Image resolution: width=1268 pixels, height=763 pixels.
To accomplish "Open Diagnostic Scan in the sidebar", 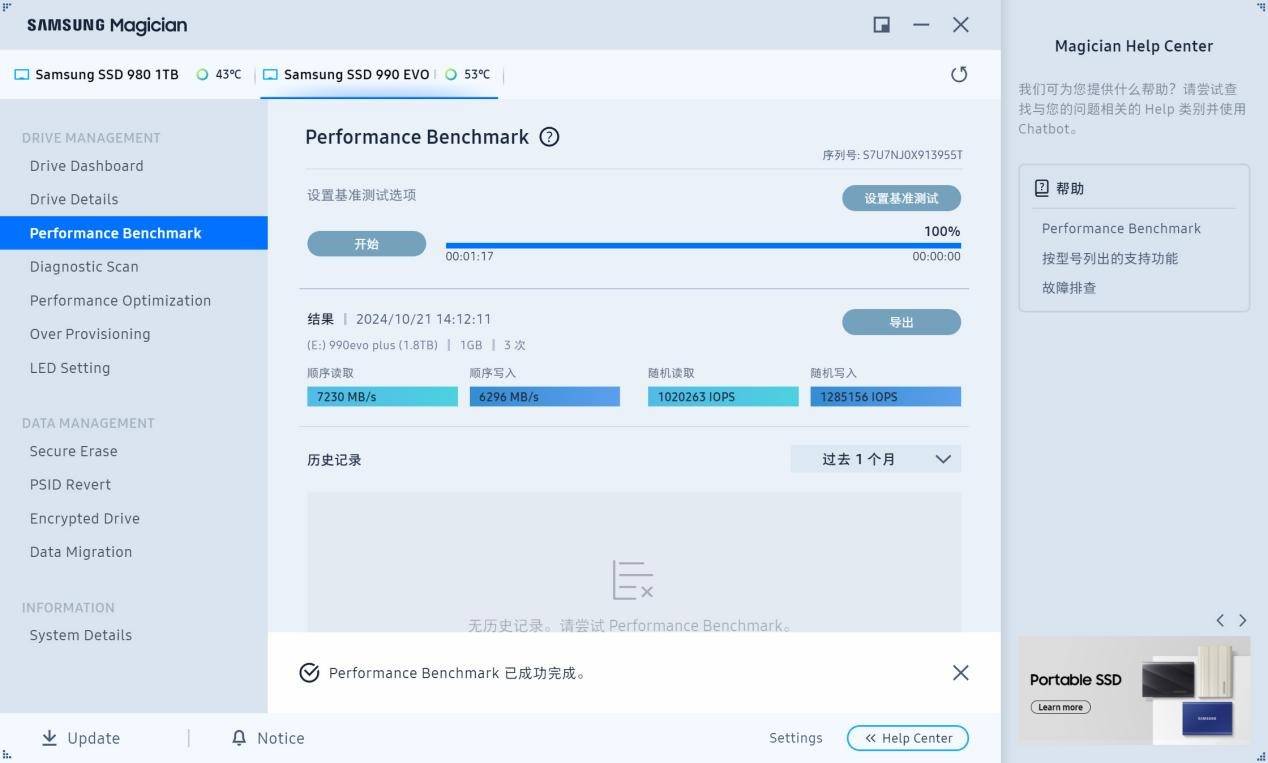I will pos(84,267).
